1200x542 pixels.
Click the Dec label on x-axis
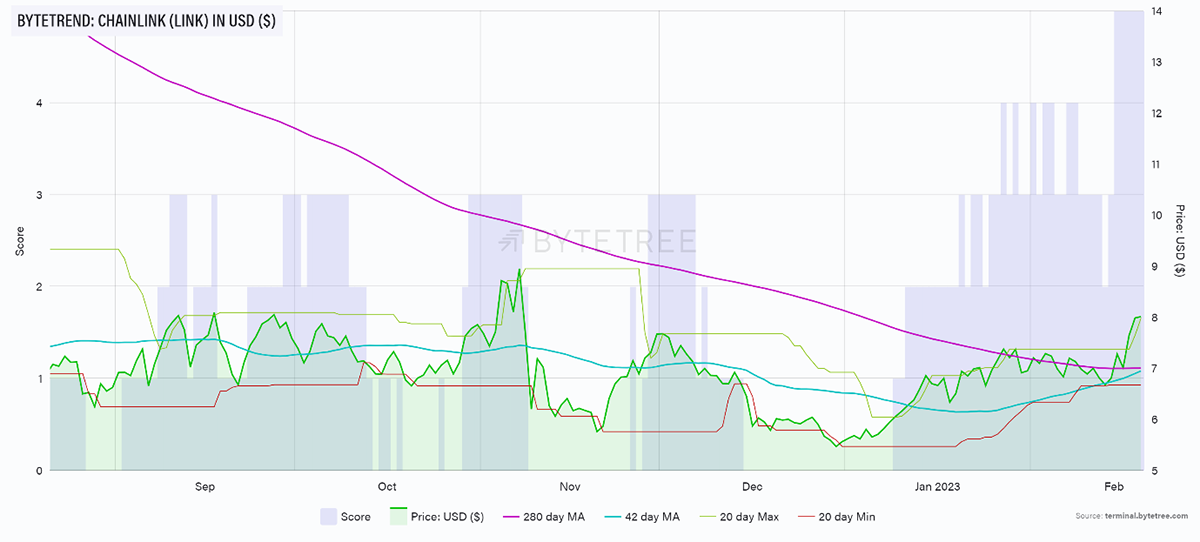pos(752,487)
